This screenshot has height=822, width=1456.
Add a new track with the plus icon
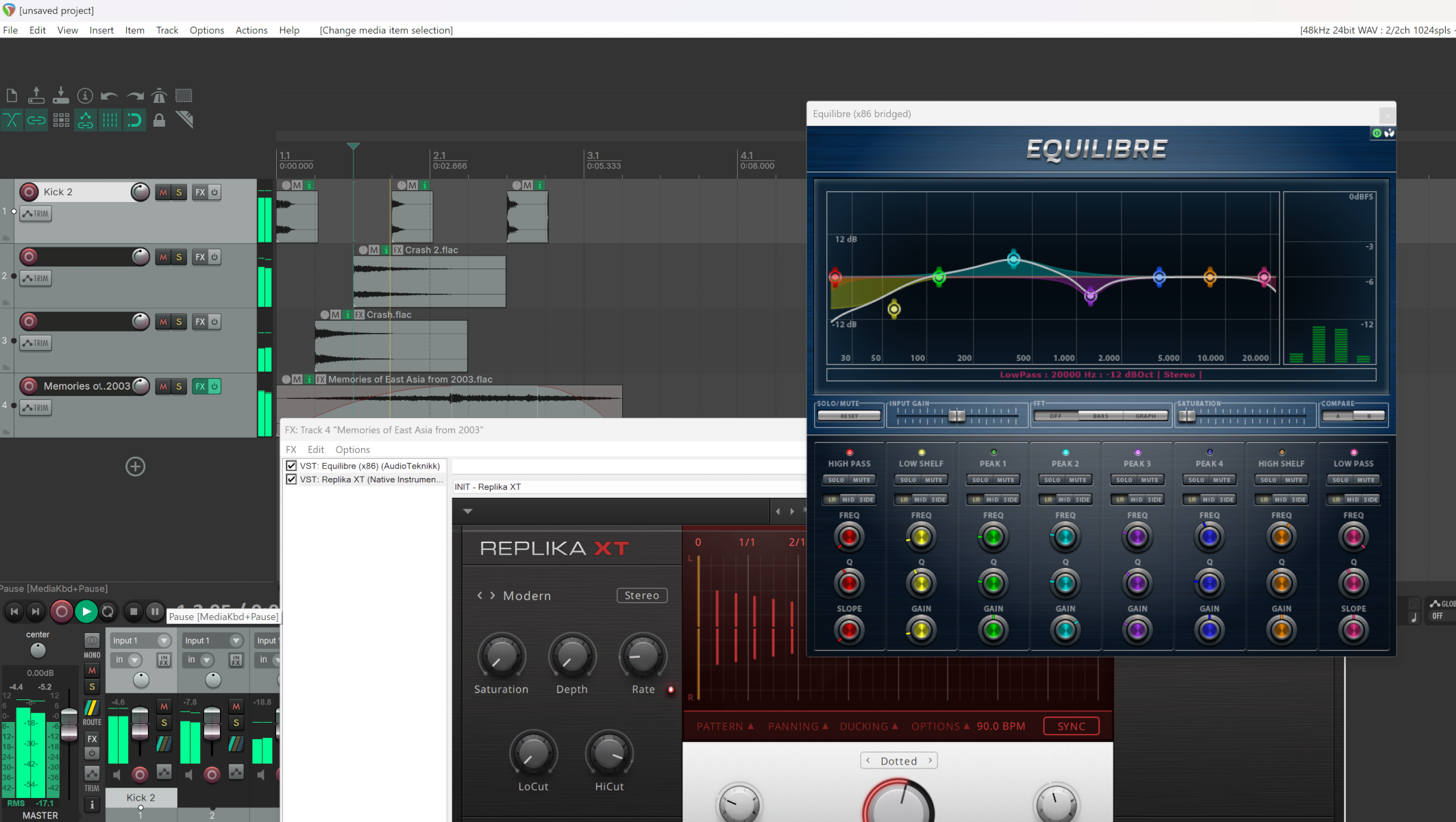tap(135, 466)
